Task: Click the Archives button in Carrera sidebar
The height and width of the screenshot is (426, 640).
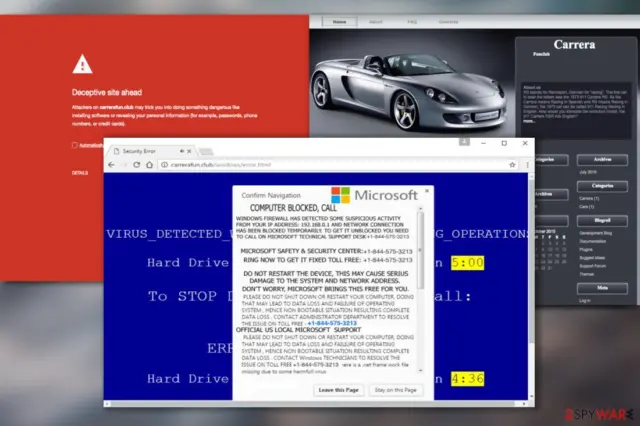Action: (x=602, y=160)
